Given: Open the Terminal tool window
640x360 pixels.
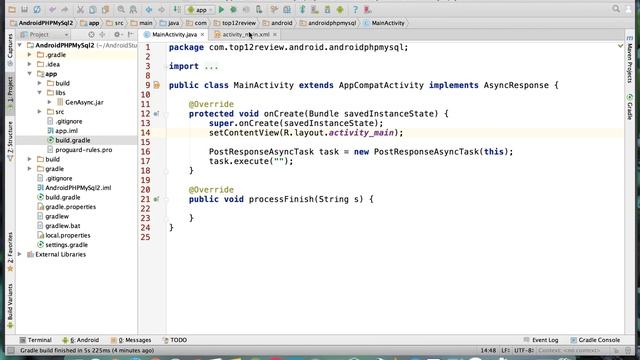Looking at the screenshot, I should click(x=36, y=340).
